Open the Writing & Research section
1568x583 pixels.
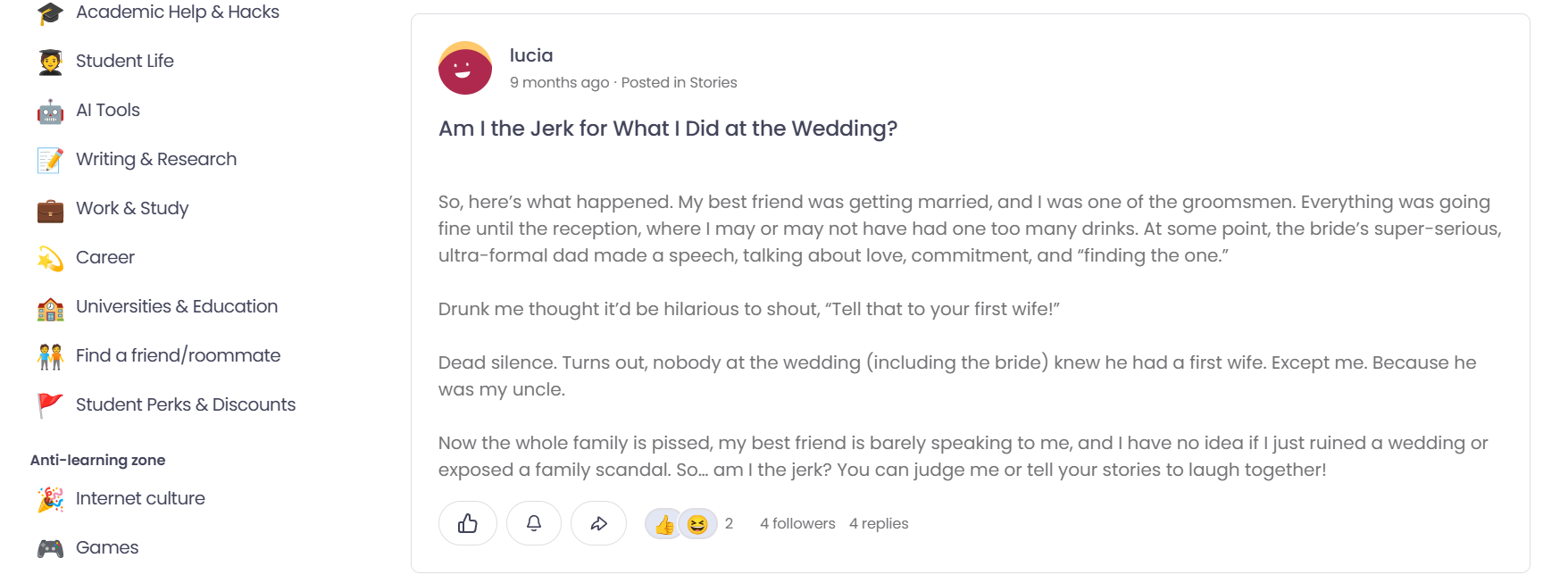(156, 159)
